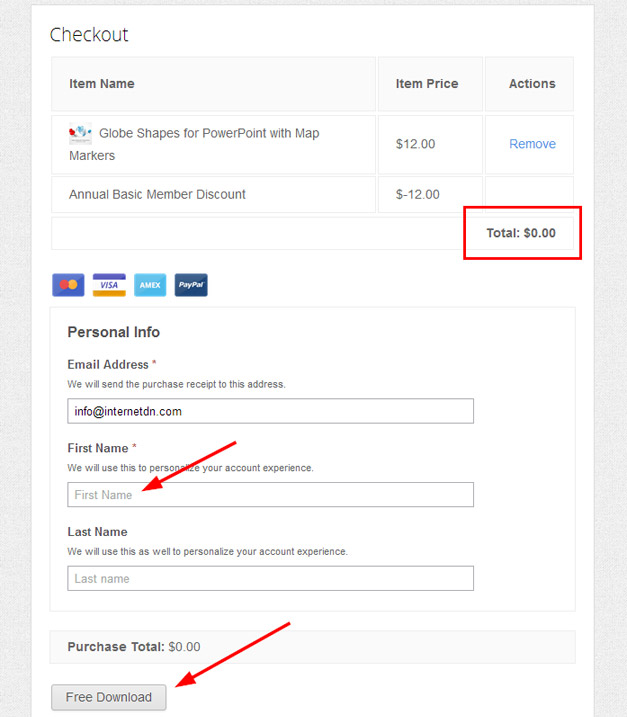Image resolution: width=627 pixels, height=717 pixels.
Task: Click the Email Address label
Action: [108, 364]
